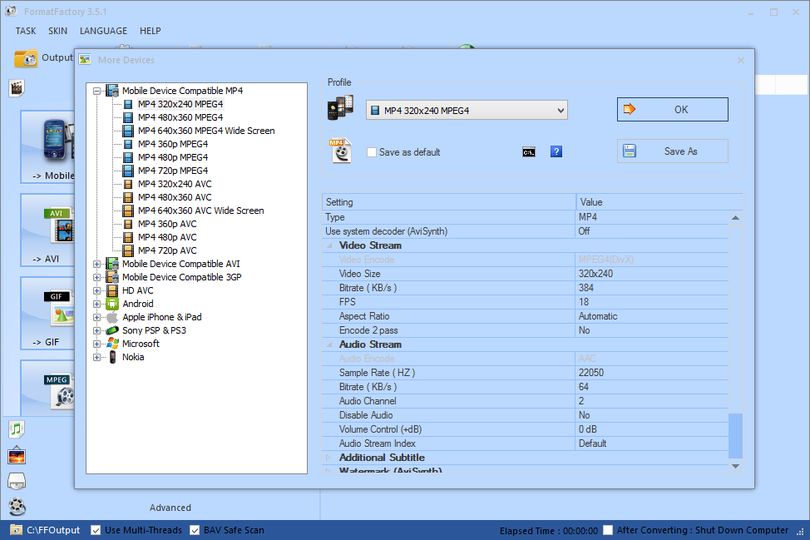Select MP4 640x360 AVC Wide Screen profile
The width and height of the screenshot is (810, 540).
click(201, 211)
